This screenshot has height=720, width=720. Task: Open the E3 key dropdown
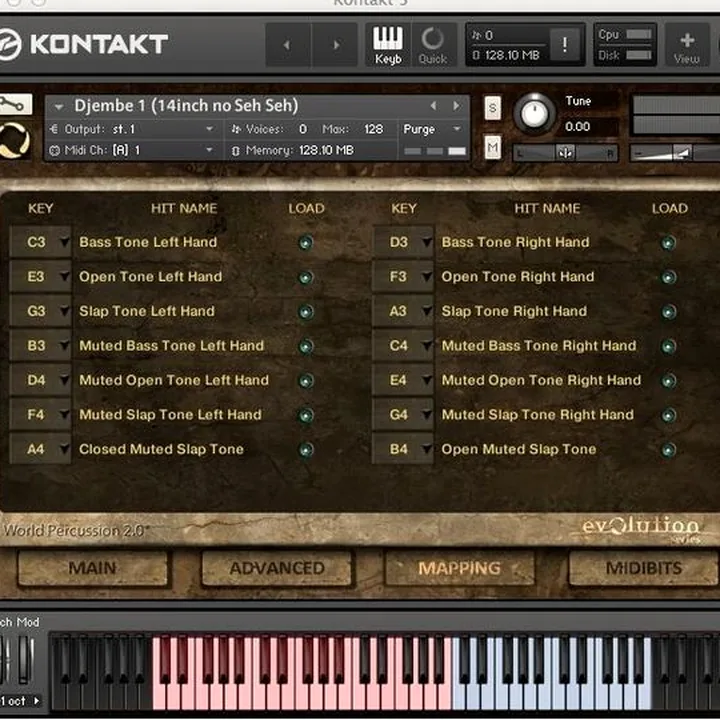(41, 276)
